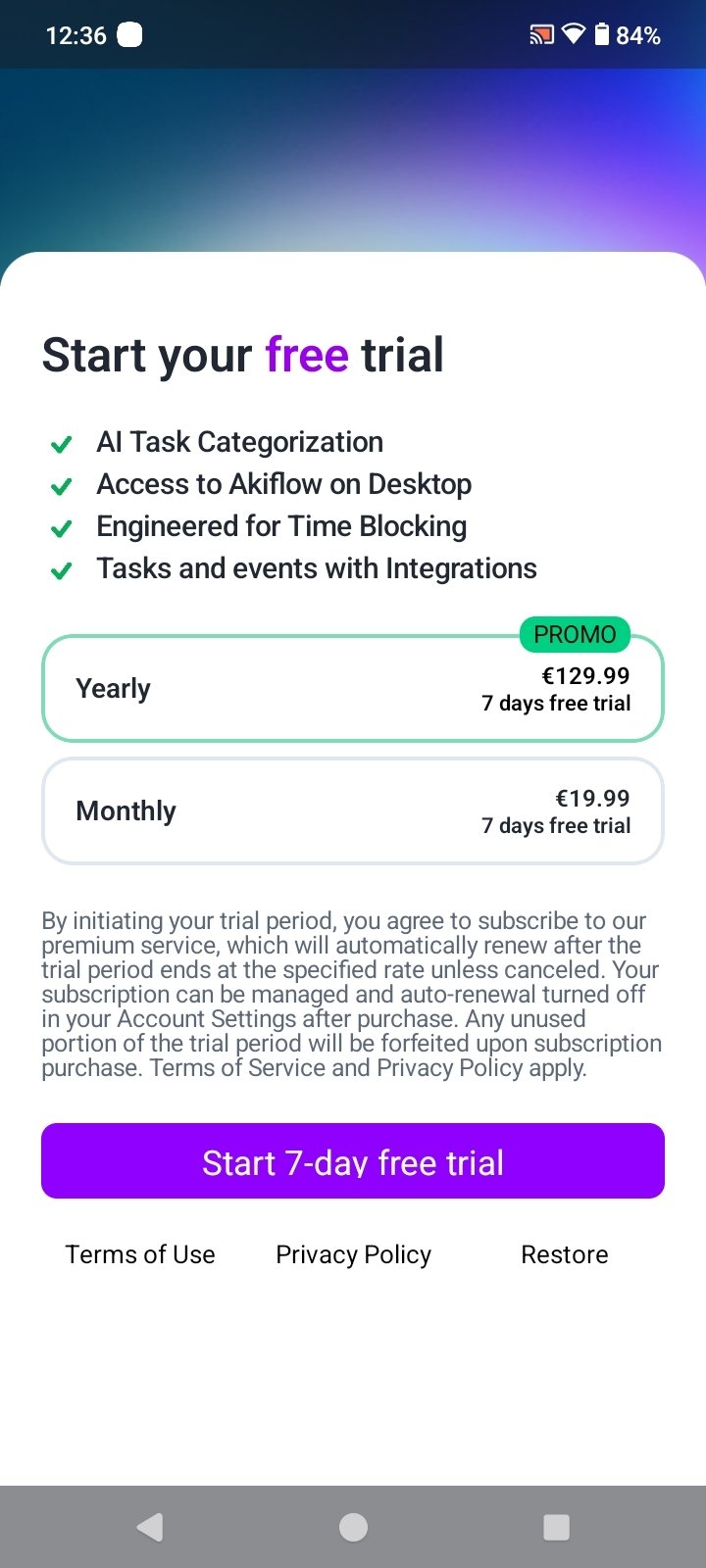Screen dimensions: 706x1568
Task: Tap the Android back navigation button
Action: (x=150, y=1527)
